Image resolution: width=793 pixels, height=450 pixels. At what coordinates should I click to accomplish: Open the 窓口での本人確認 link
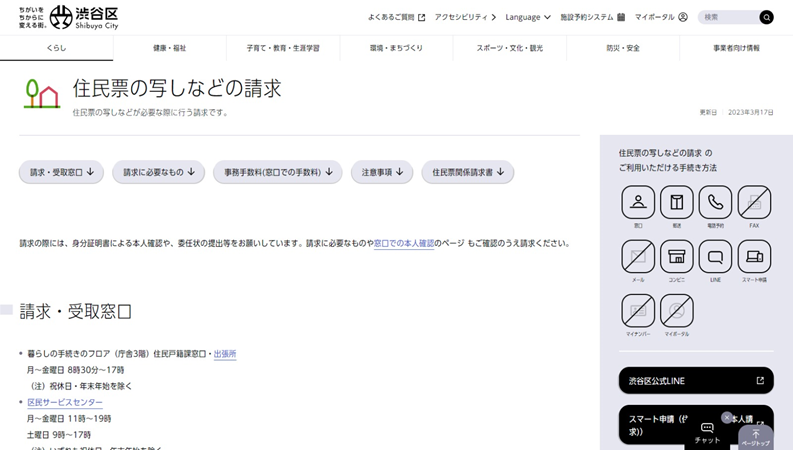(404, 243)
